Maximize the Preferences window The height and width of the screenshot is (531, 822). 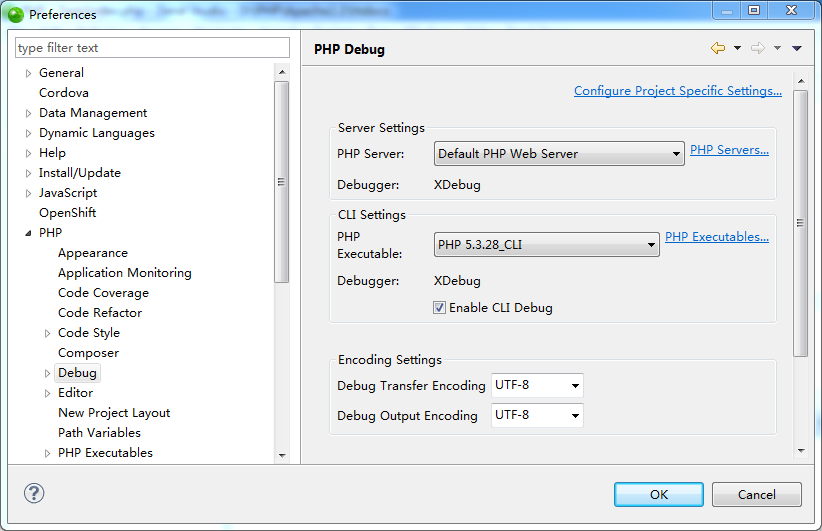point(754,10)
